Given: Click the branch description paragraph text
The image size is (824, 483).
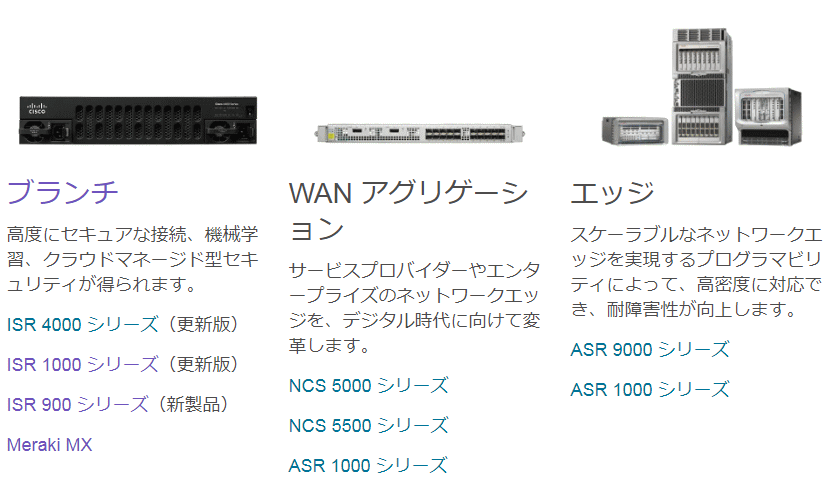Looking at the screenshot, I should 133,259.
